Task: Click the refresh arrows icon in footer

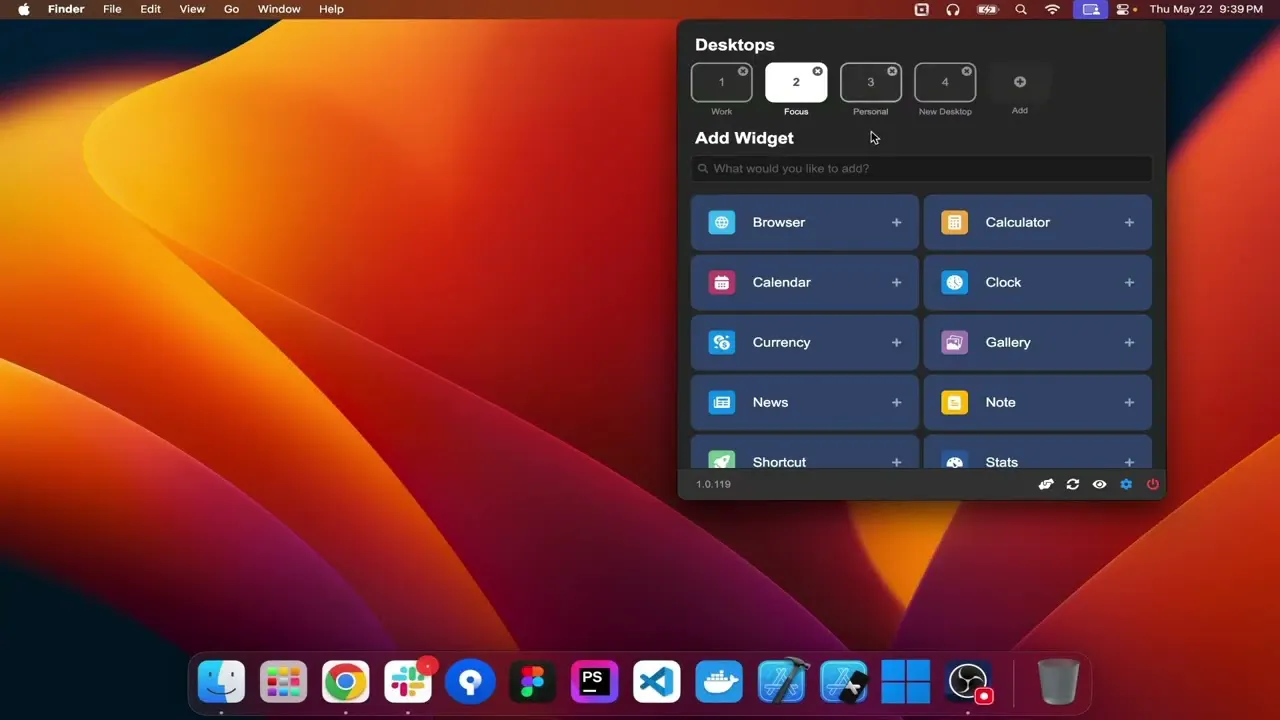Action: coord(1073,484)
